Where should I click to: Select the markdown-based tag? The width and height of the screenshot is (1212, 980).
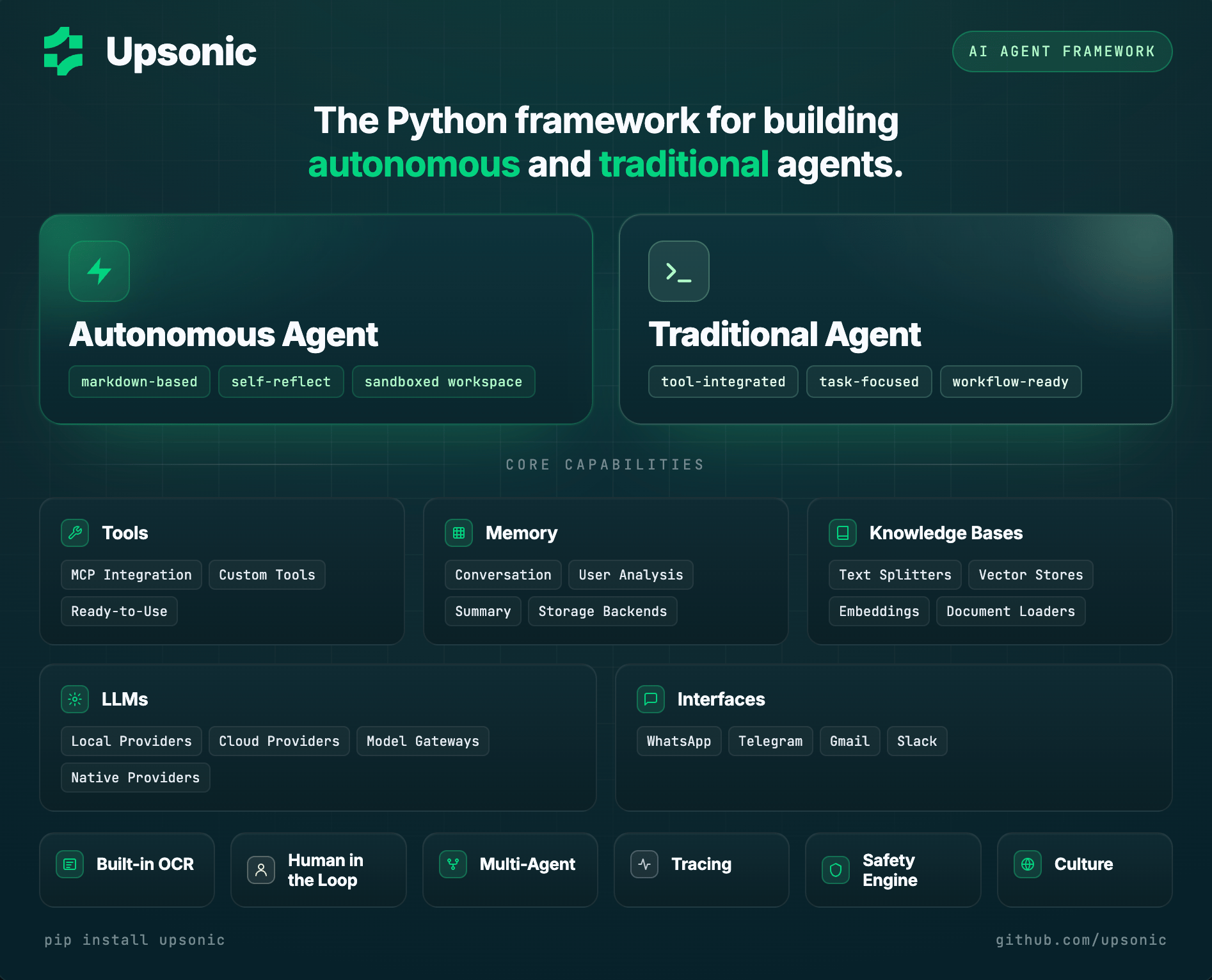tap(140, 382)
